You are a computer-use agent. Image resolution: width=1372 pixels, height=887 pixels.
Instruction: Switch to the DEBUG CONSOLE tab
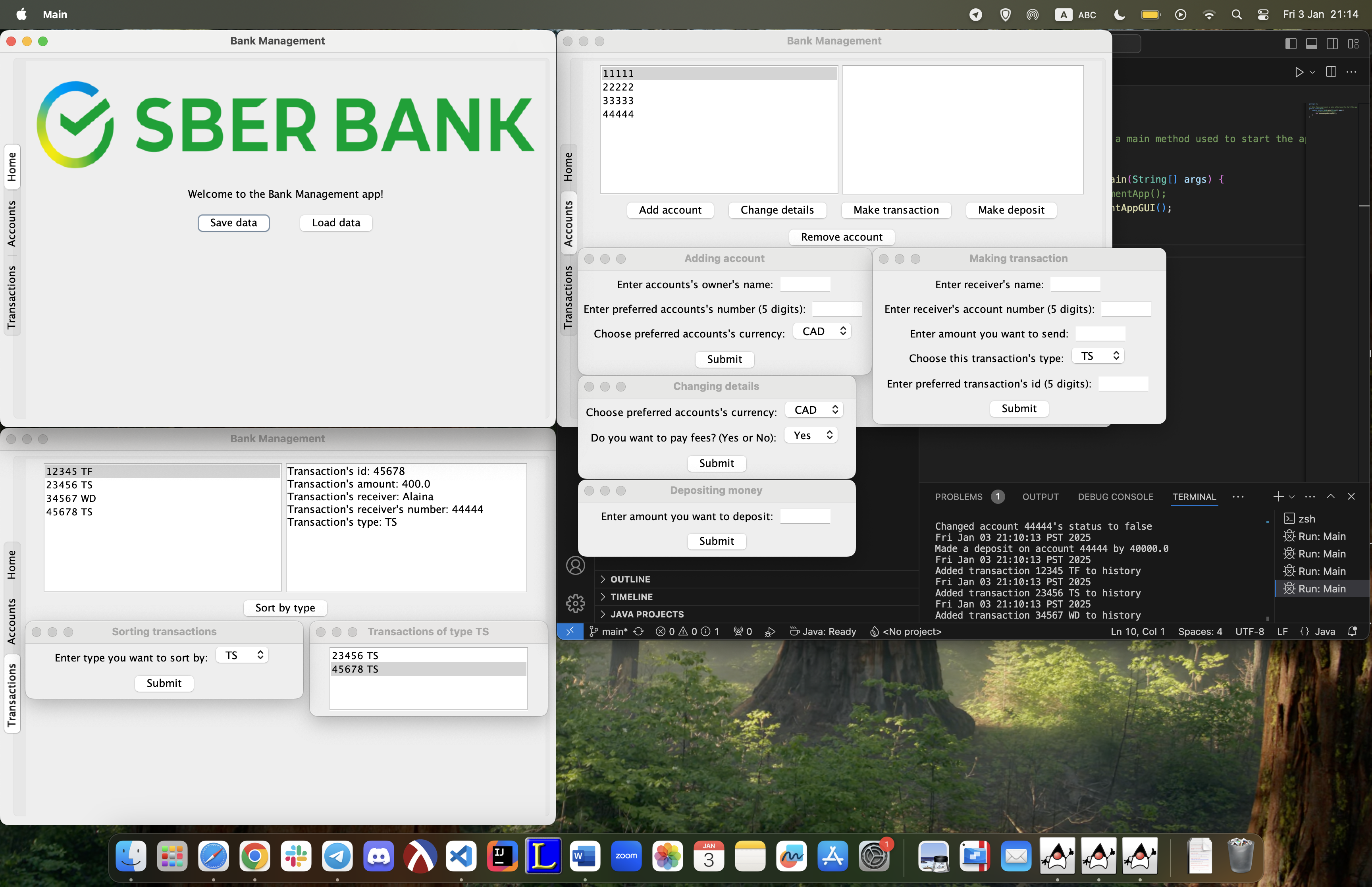1116,497
